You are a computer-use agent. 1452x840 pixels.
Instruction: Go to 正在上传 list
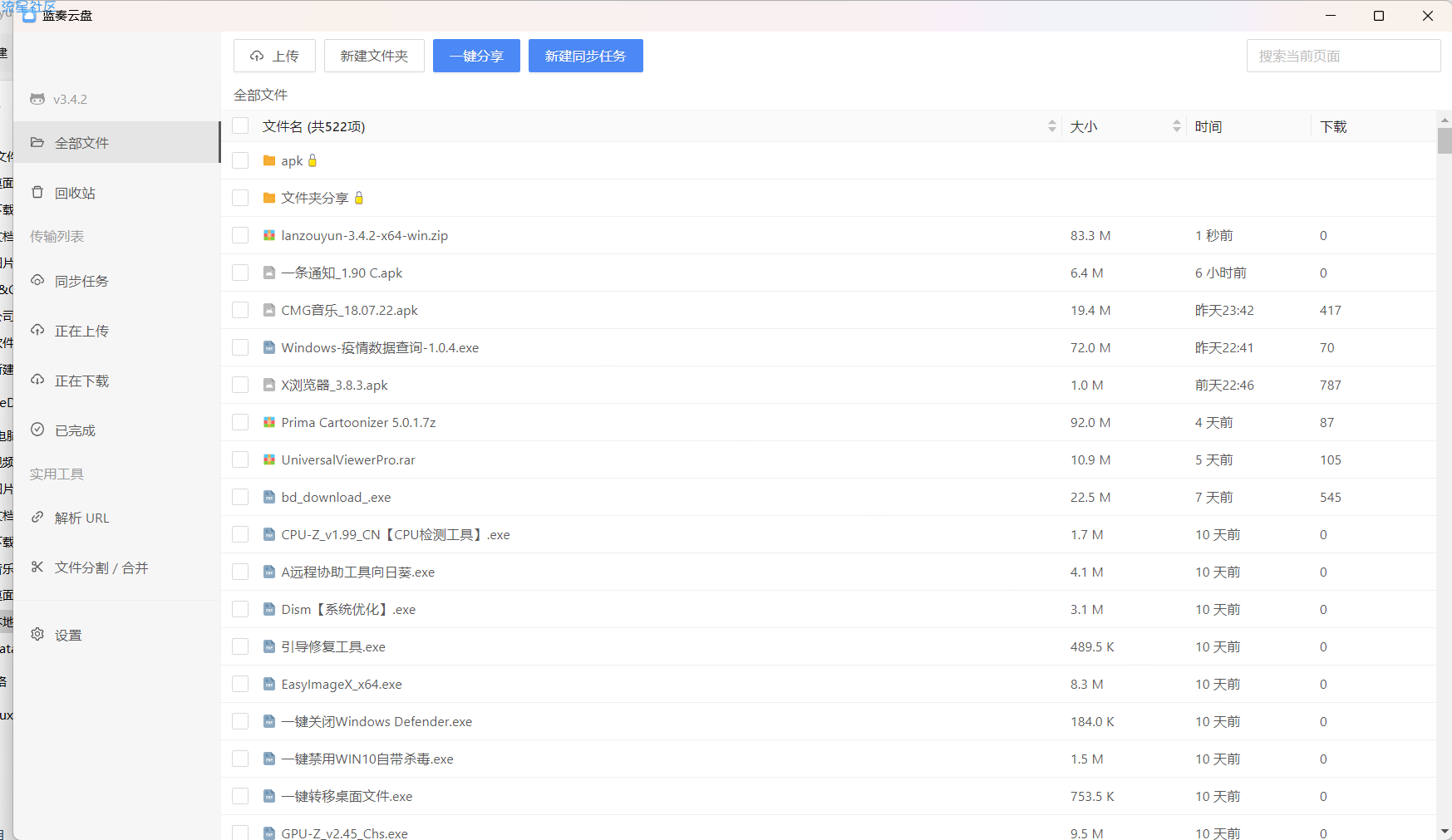[x=116, y=330]
